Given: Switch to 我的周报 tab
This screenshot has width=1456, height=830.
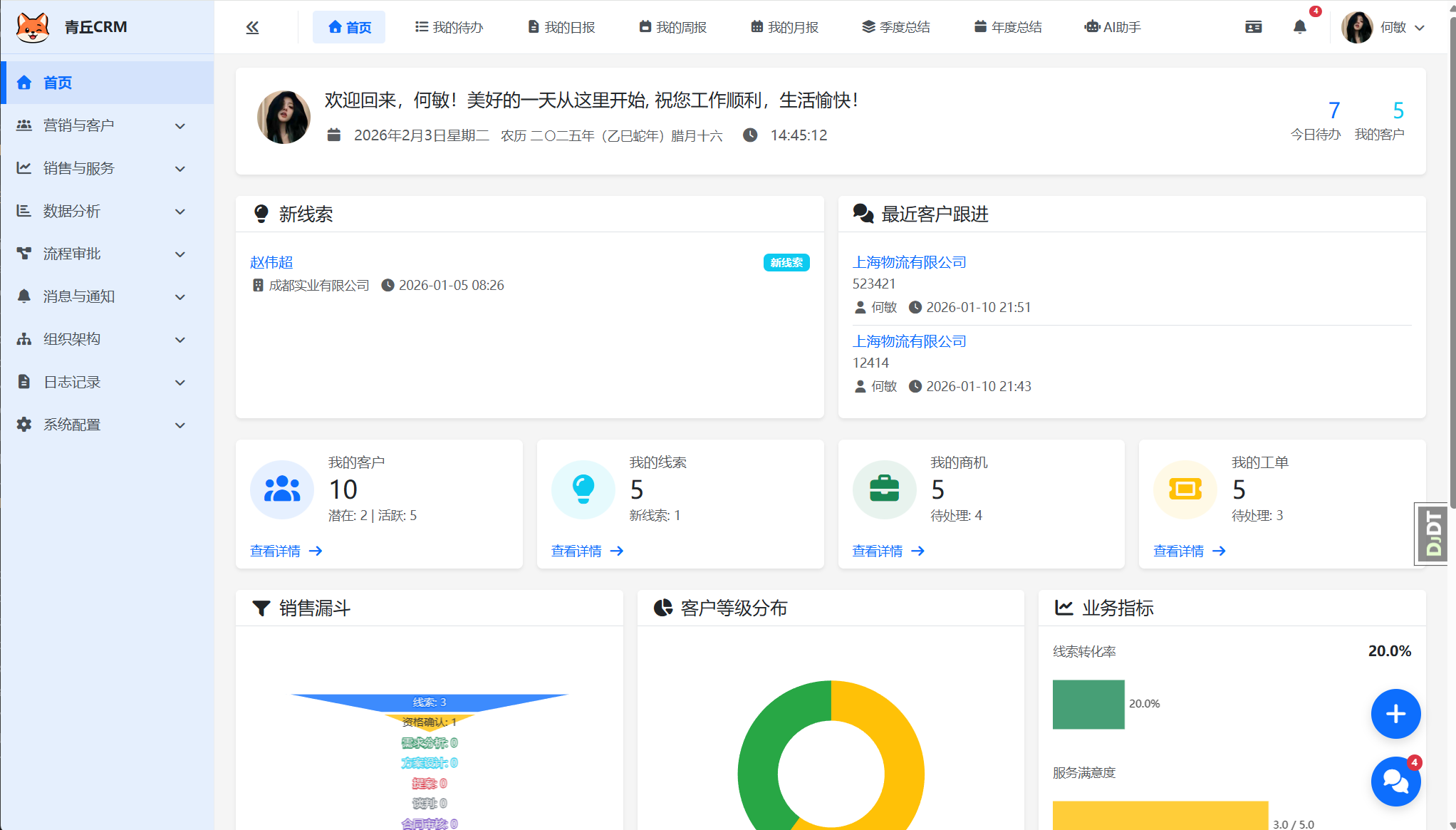Looking at the screenshot, I should tap(672, 26).
